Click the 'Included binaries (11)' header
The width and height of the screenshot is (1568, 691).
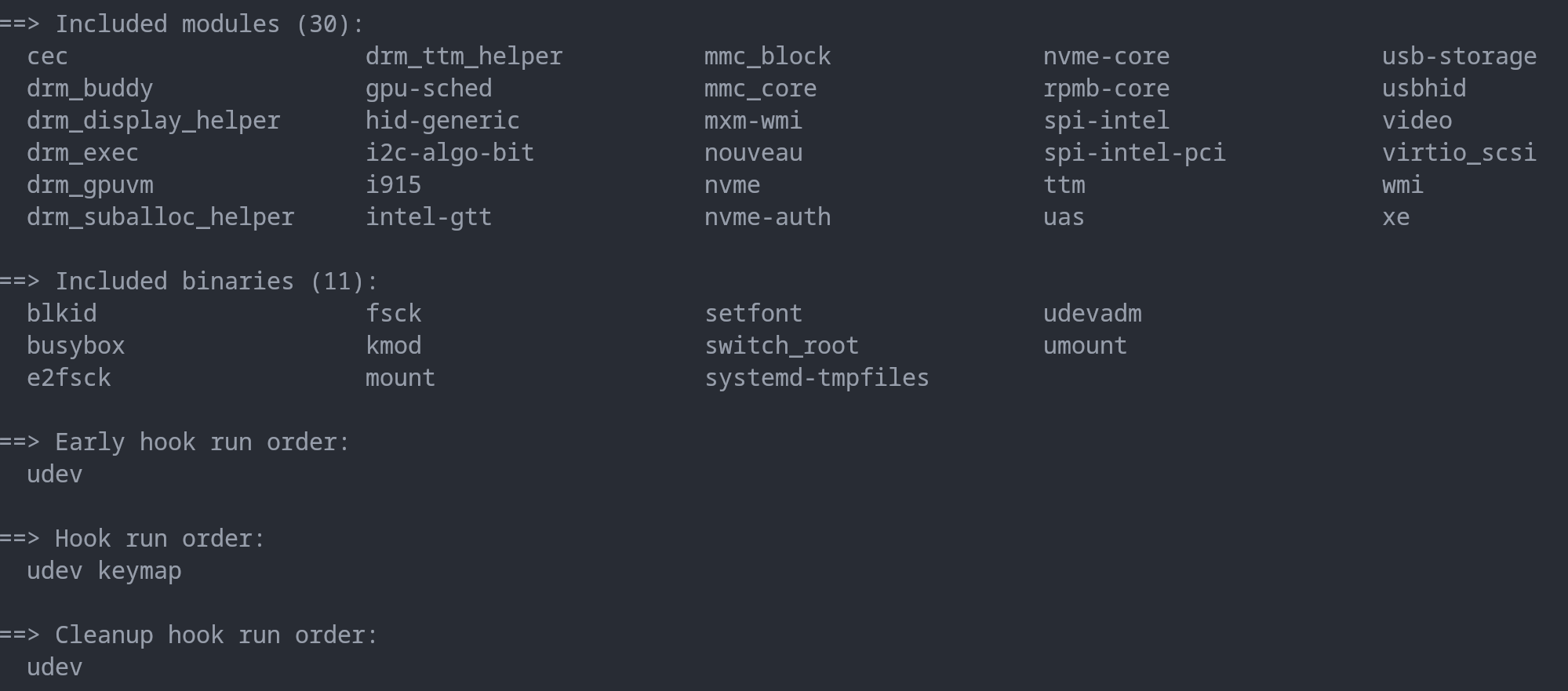coord(216,282)
